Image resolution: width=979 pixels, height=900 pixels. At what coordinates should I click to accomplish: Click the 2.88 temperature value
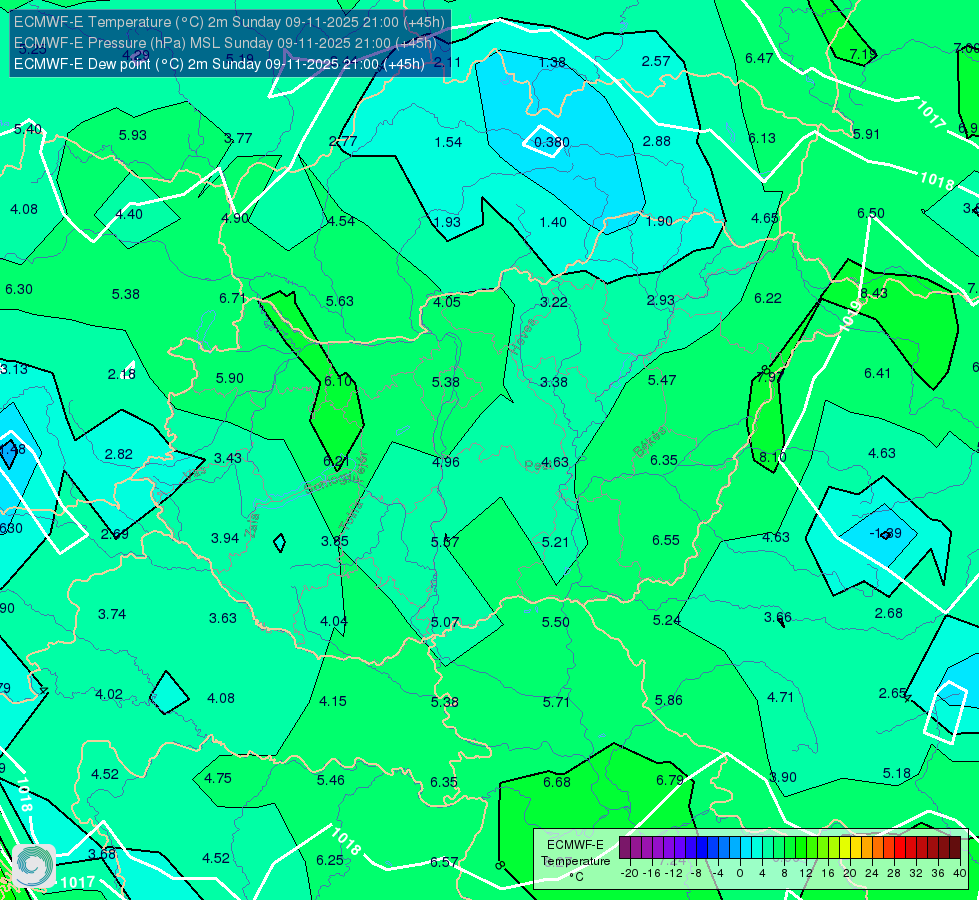tap(657, 141)
